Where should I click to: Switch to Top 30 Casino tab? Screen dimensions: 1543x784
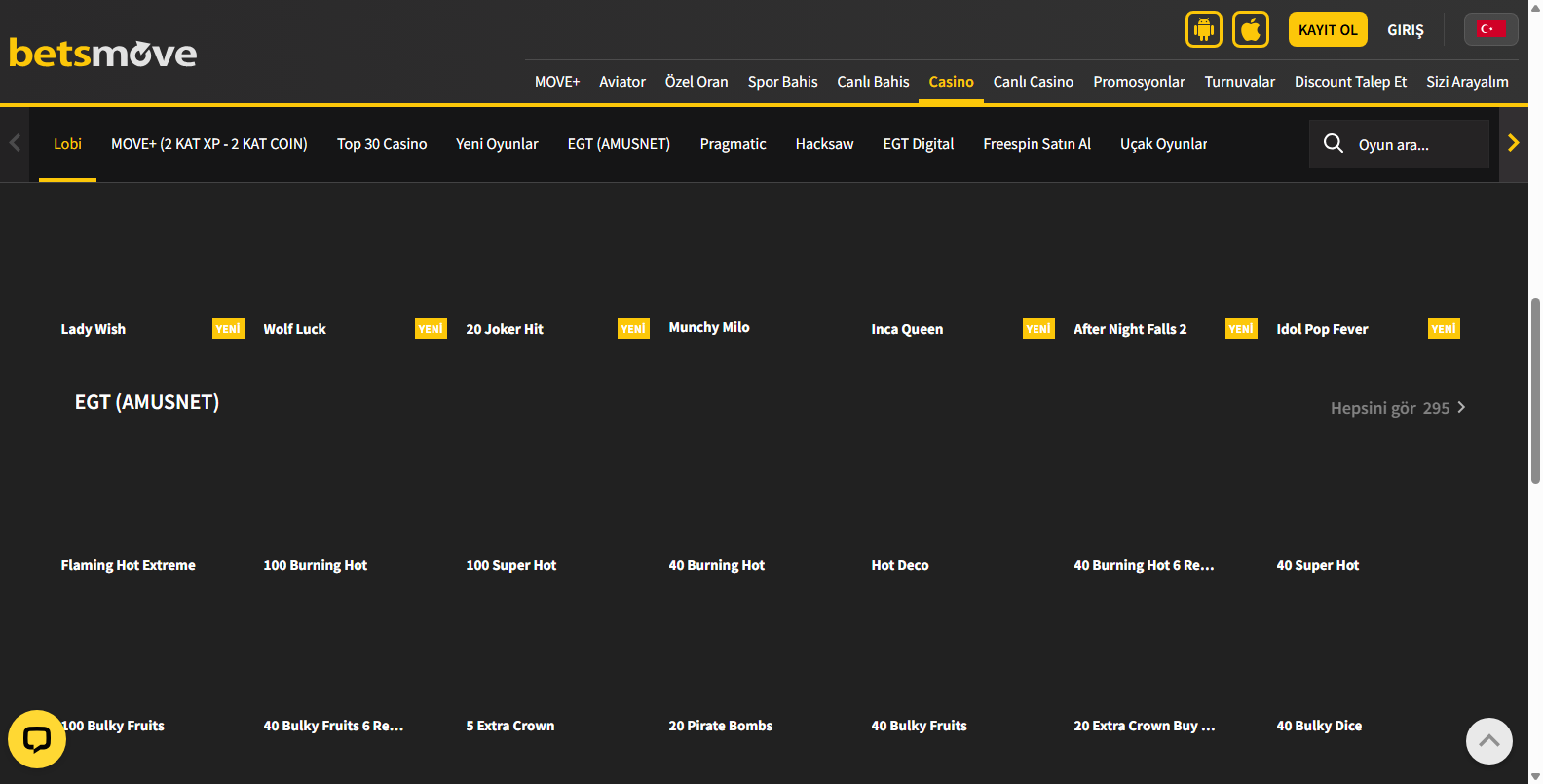point(382,144)
